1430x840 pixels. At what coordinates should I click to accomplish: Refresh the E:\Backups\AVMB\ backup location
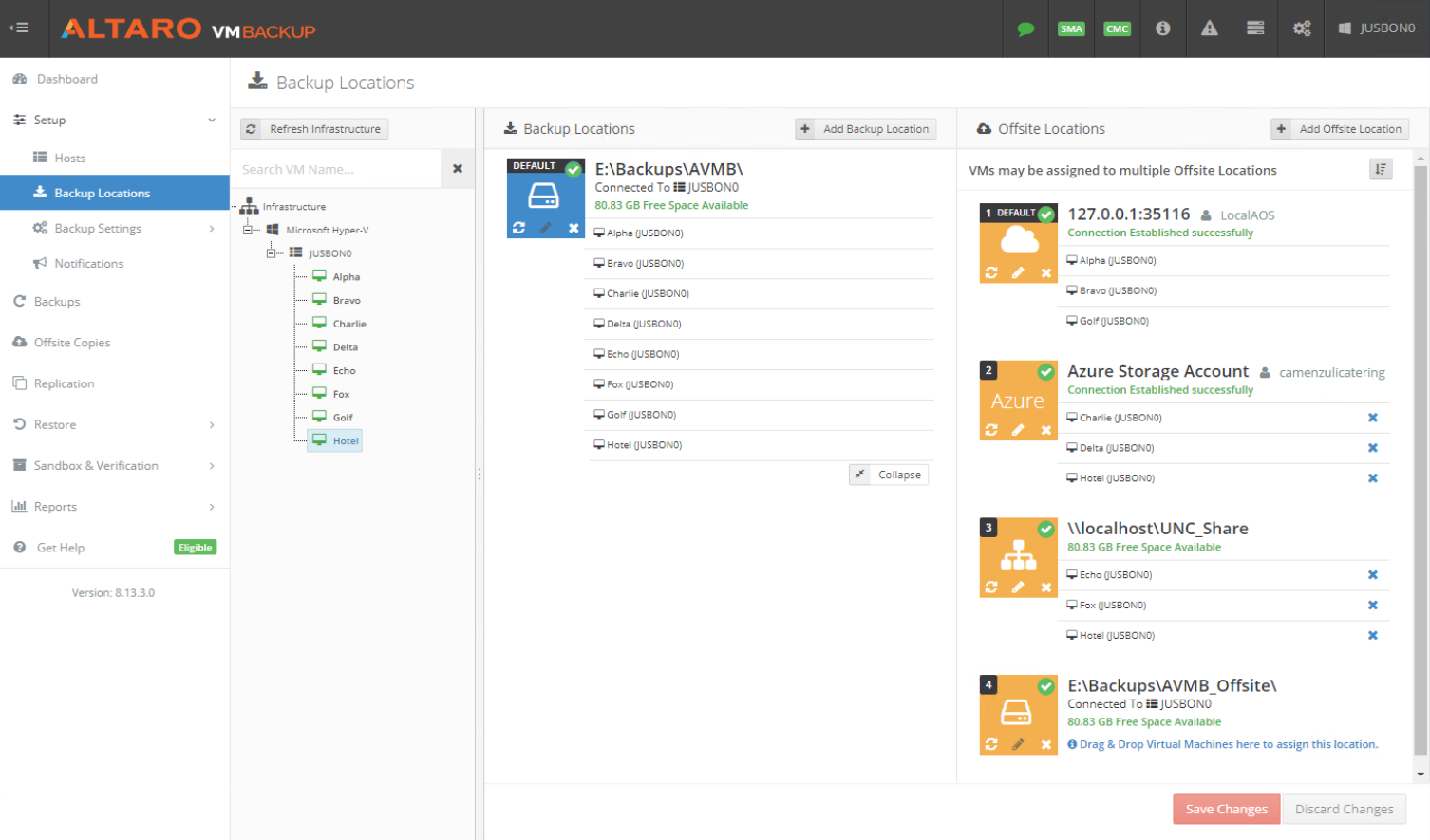pos(518,228)
